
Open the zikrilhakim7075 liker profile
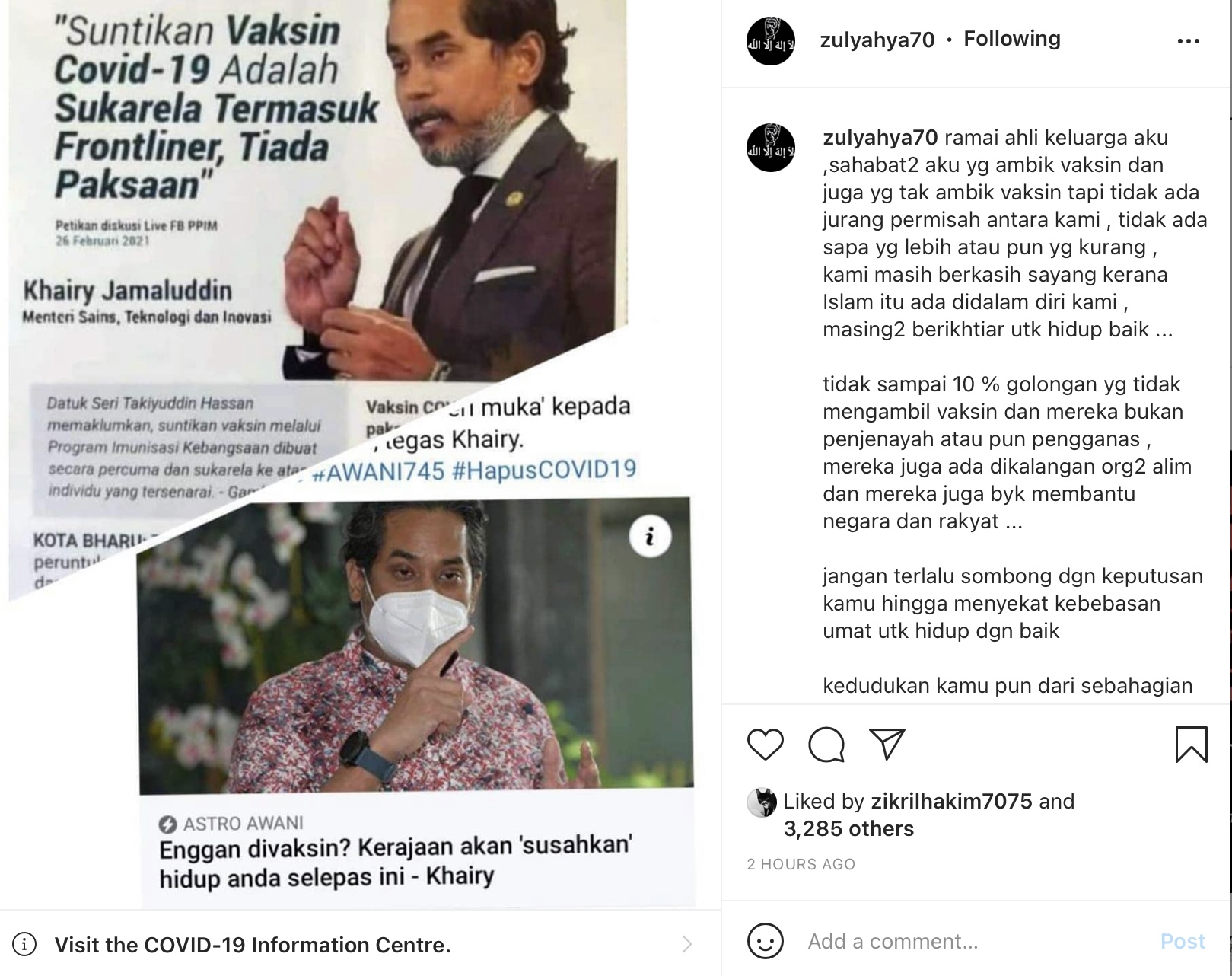point(951,801)
